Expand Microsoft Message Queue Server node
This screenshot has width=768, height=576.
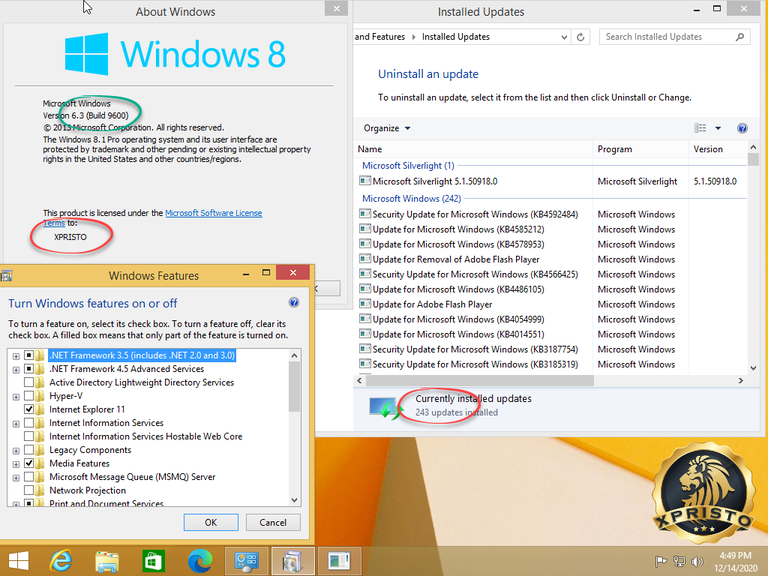(16, 478)
